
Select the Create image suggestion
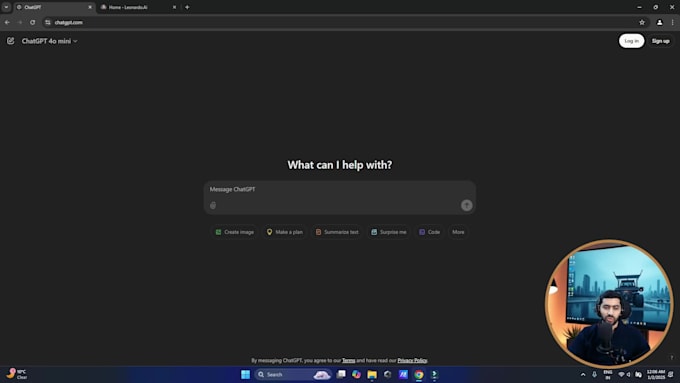(x=235, y=232)
